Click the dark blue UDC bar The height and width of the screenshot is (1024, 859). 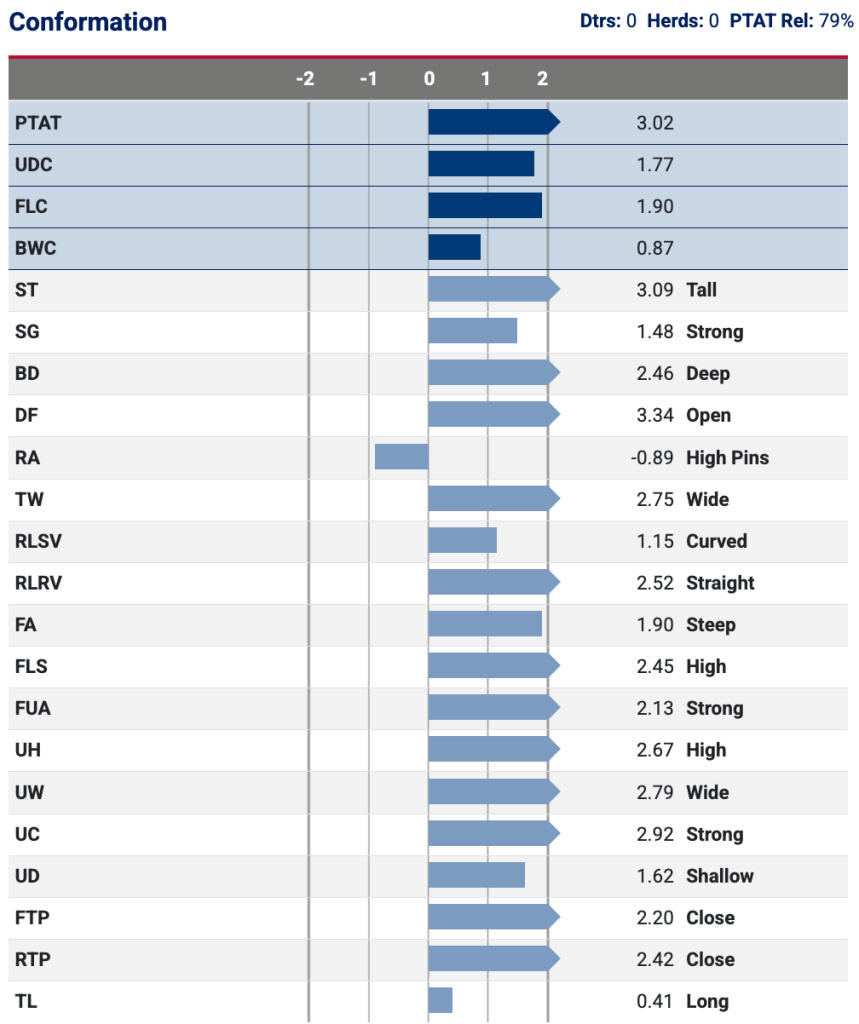tap(481, 165)
